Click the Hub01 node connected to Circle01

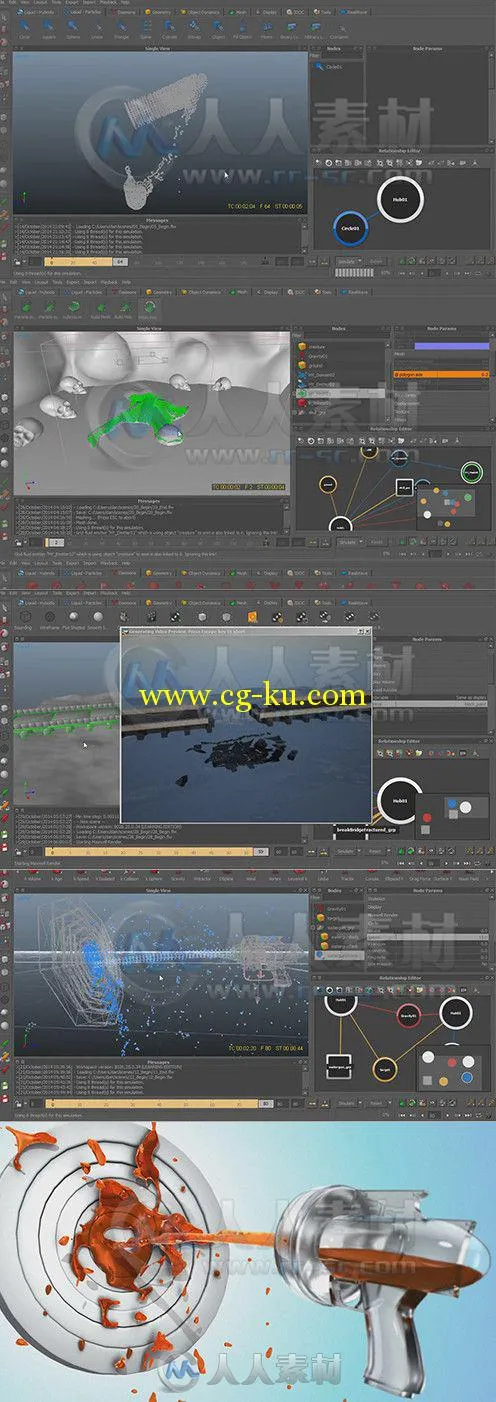[401, 201]
